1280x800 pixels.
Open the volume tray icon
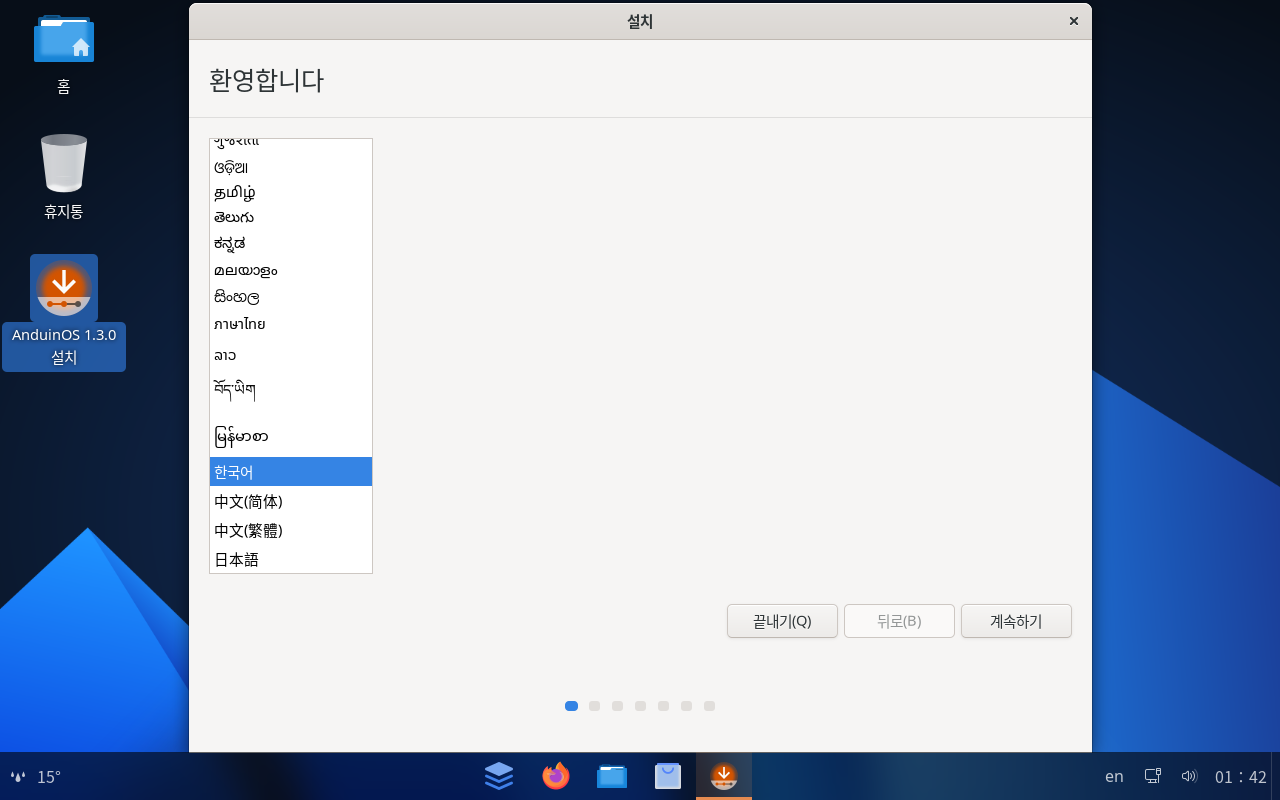[x=1189, y=776]
